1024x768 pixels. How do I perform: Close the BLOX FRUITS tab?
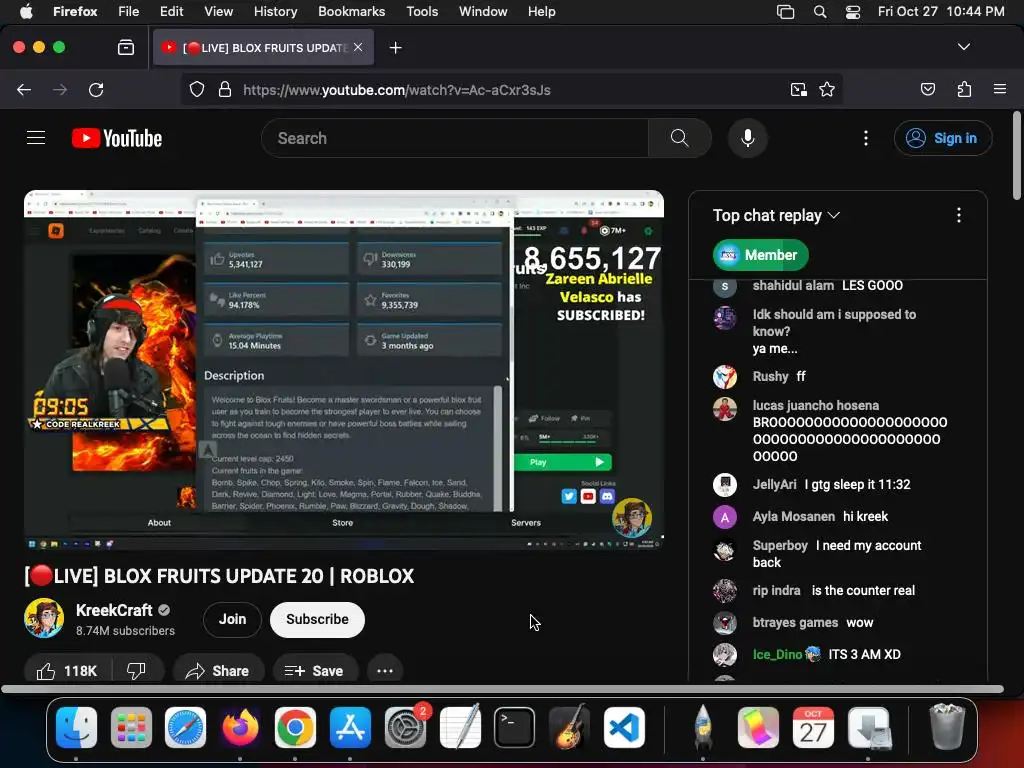358,47
